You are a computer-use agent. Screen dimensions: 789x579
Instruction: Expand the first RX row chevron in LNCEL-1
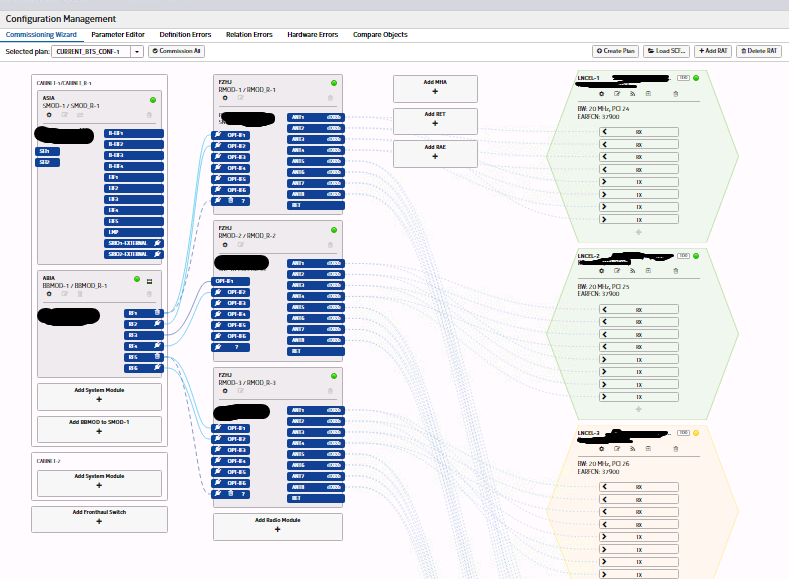tap(605, 132)
